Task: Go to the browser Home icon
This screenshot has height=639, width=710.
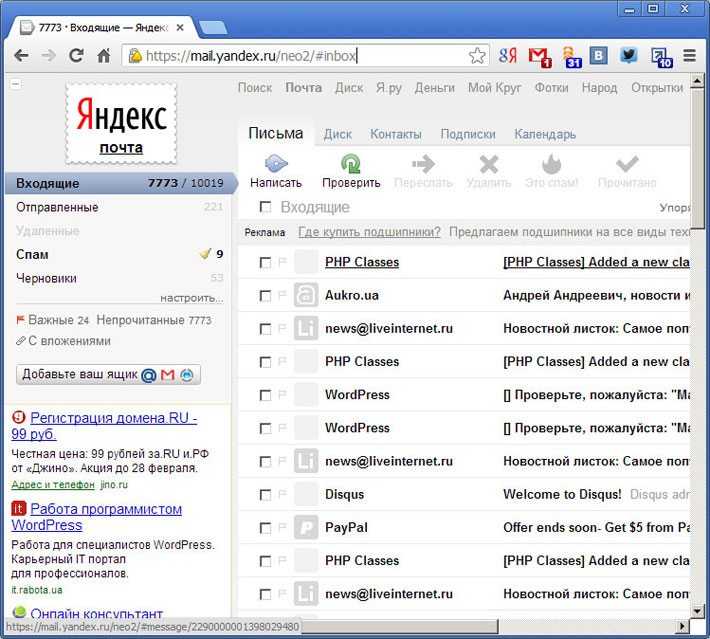Action: 104,56
